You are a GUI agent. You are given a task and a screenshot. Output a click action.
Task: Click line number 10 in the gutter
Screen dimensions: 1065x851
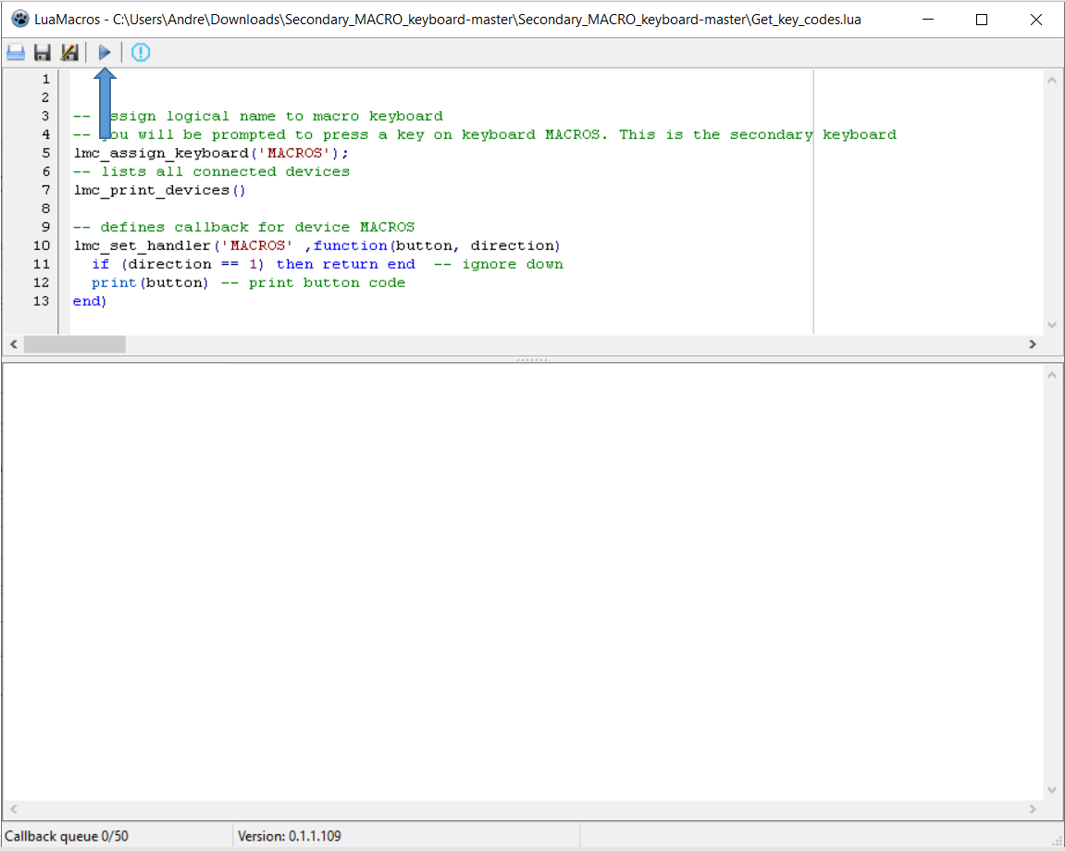click(41, 245)
